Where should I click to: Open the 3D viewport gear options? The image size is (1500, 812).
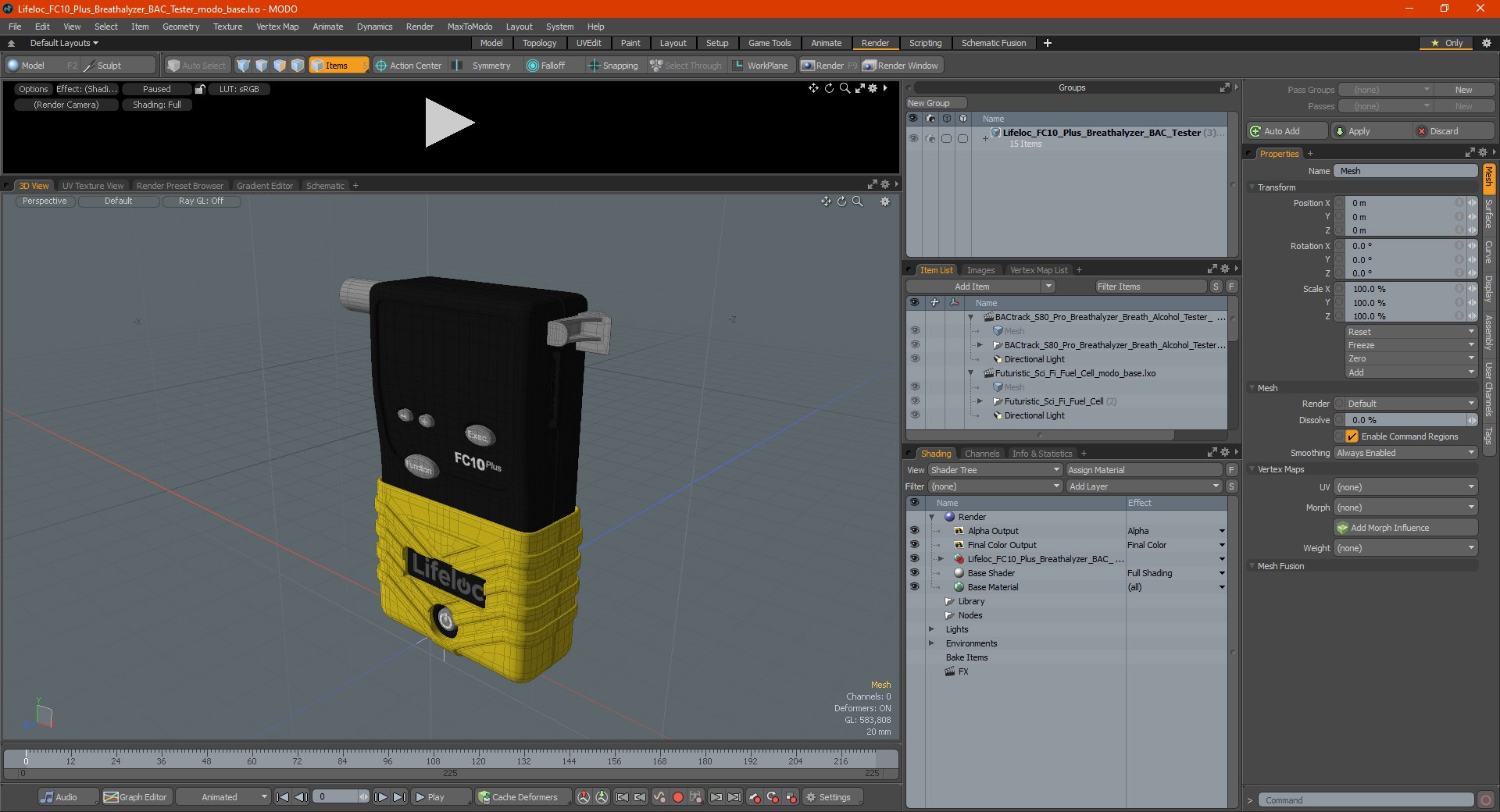click(x=885, y=201)
